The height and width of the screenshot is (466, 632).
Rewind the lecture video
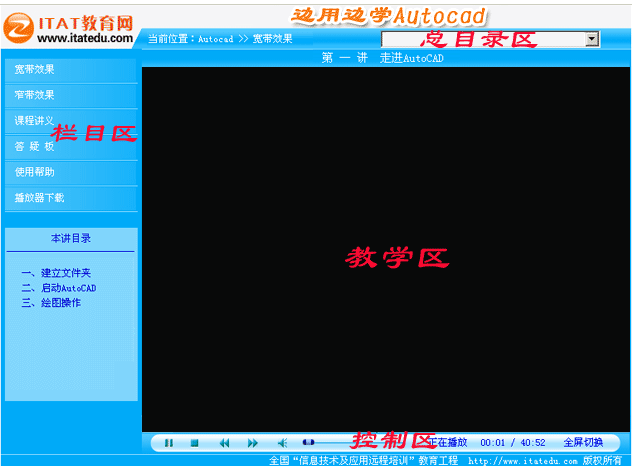click(x=225, y=443)
